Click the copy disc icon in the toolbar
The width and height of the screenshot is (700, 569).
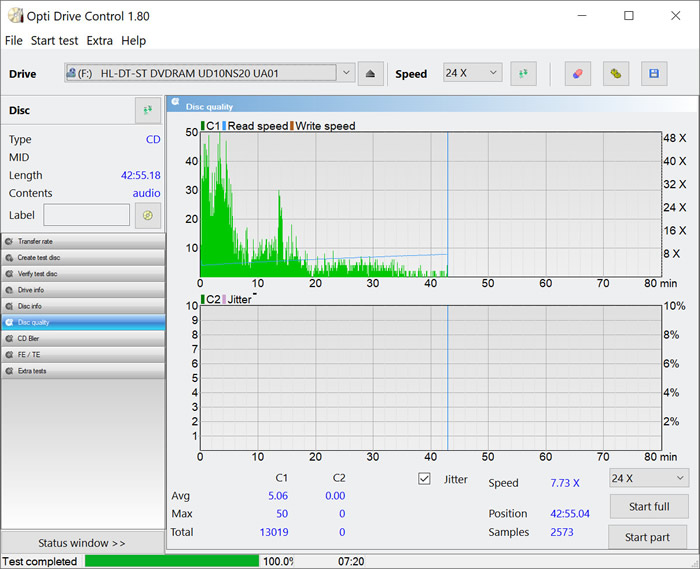click(616, 74)
